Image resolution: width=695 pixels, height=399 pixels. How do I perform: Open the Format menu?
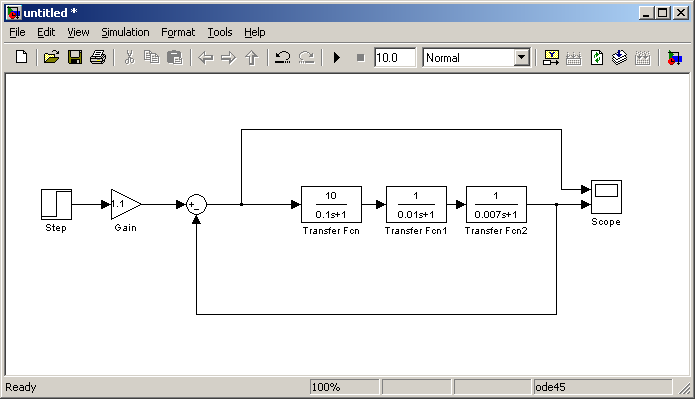(x=178, y=32)
